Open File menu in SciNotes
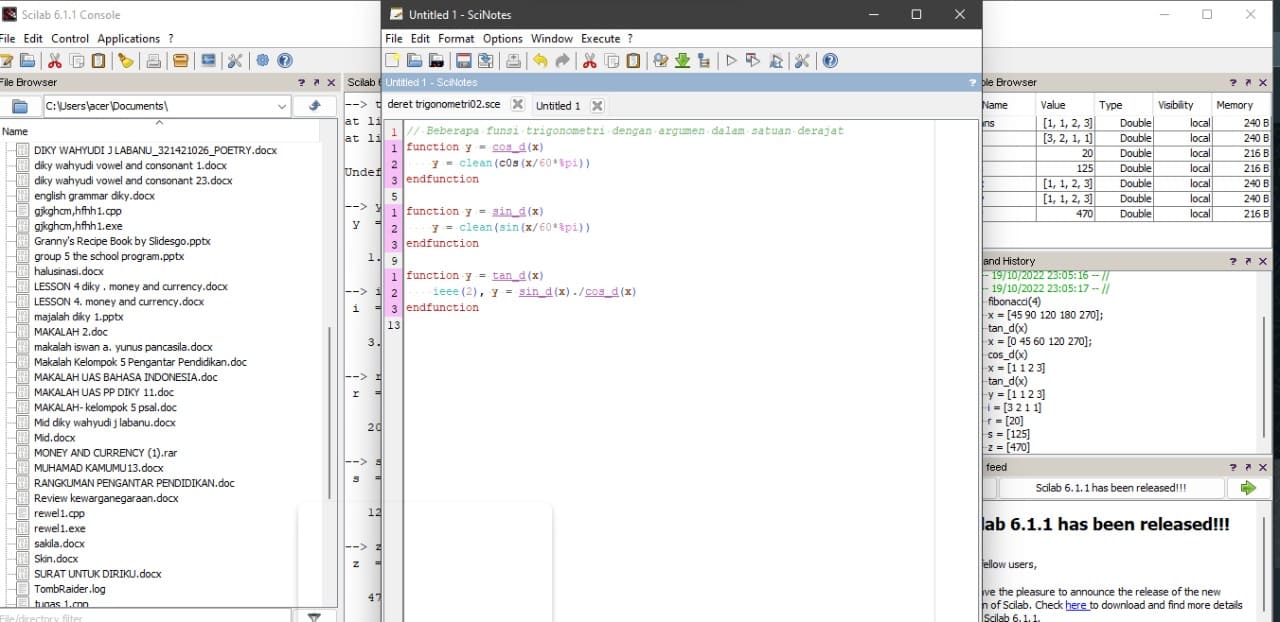This screenshot has width=1280, height=622. coord(394,38)
